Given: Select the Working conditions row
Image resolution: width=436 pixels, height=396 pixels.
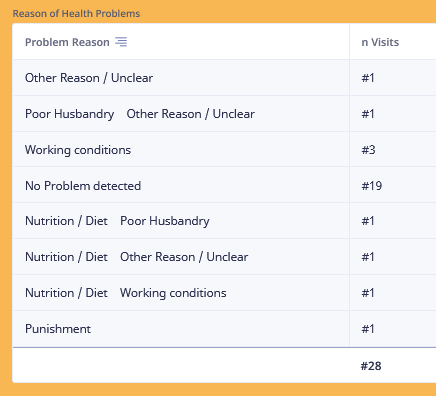Looking at the screenshot, I should point(224,150).
